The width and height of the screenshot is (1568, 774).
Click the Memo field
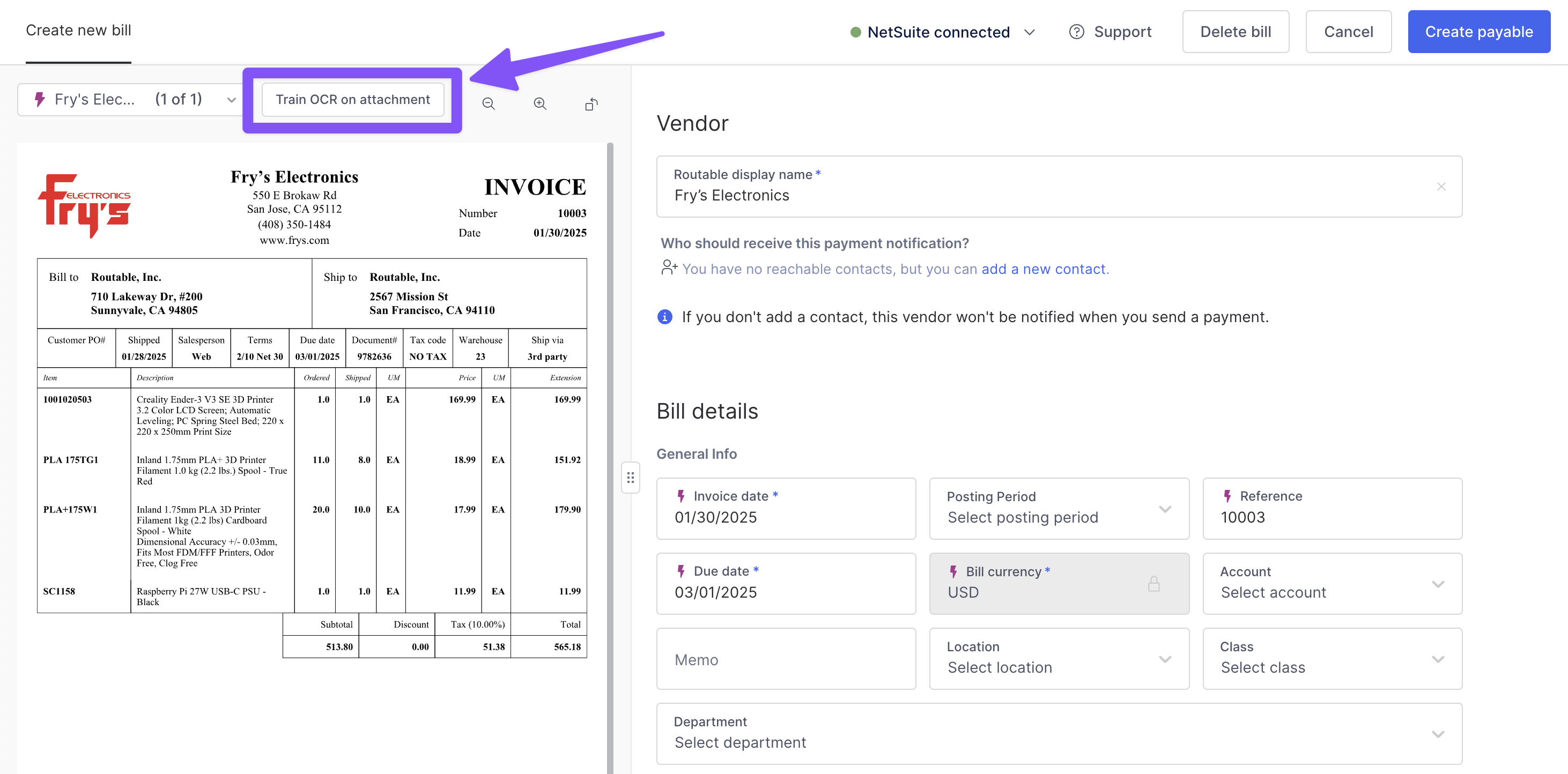point(786,658)
